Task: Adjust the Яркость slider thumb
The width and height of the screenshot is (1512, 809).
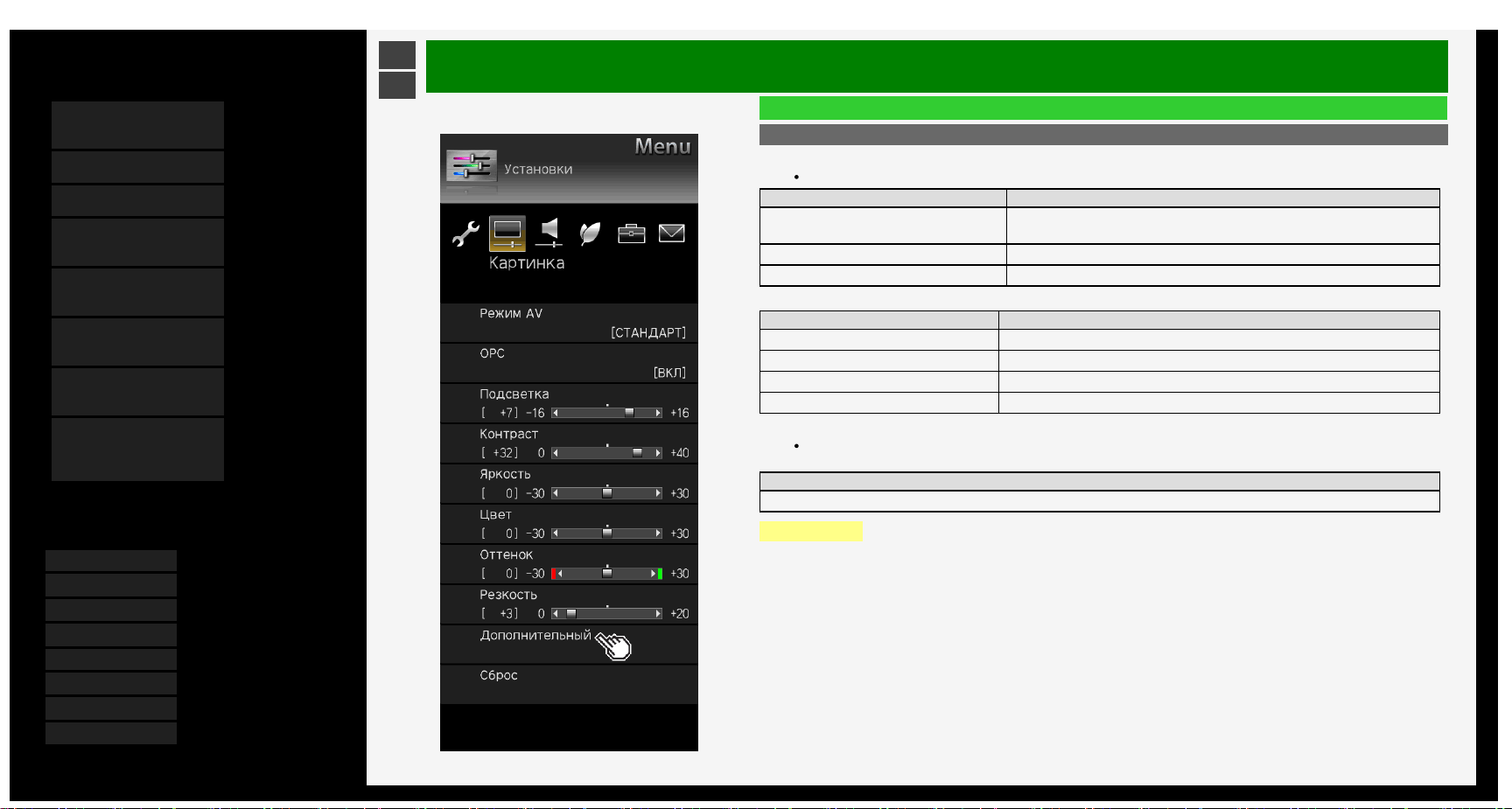Action: (607, 493)
